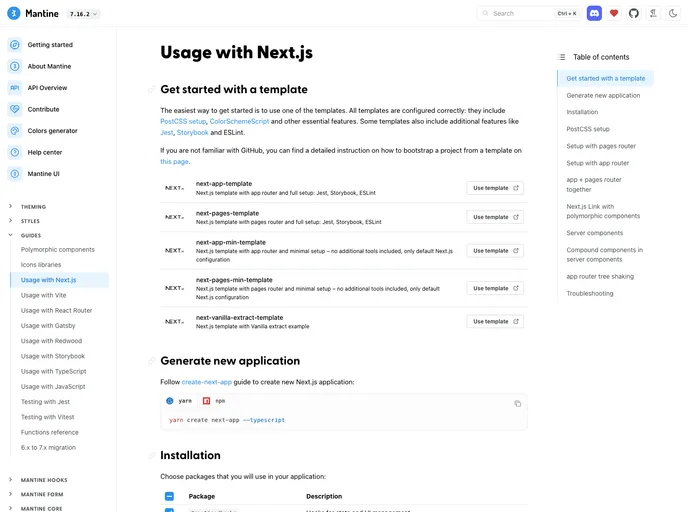
Task: Use template for next-pages-min-template
Action: click(x=495, y=288)
